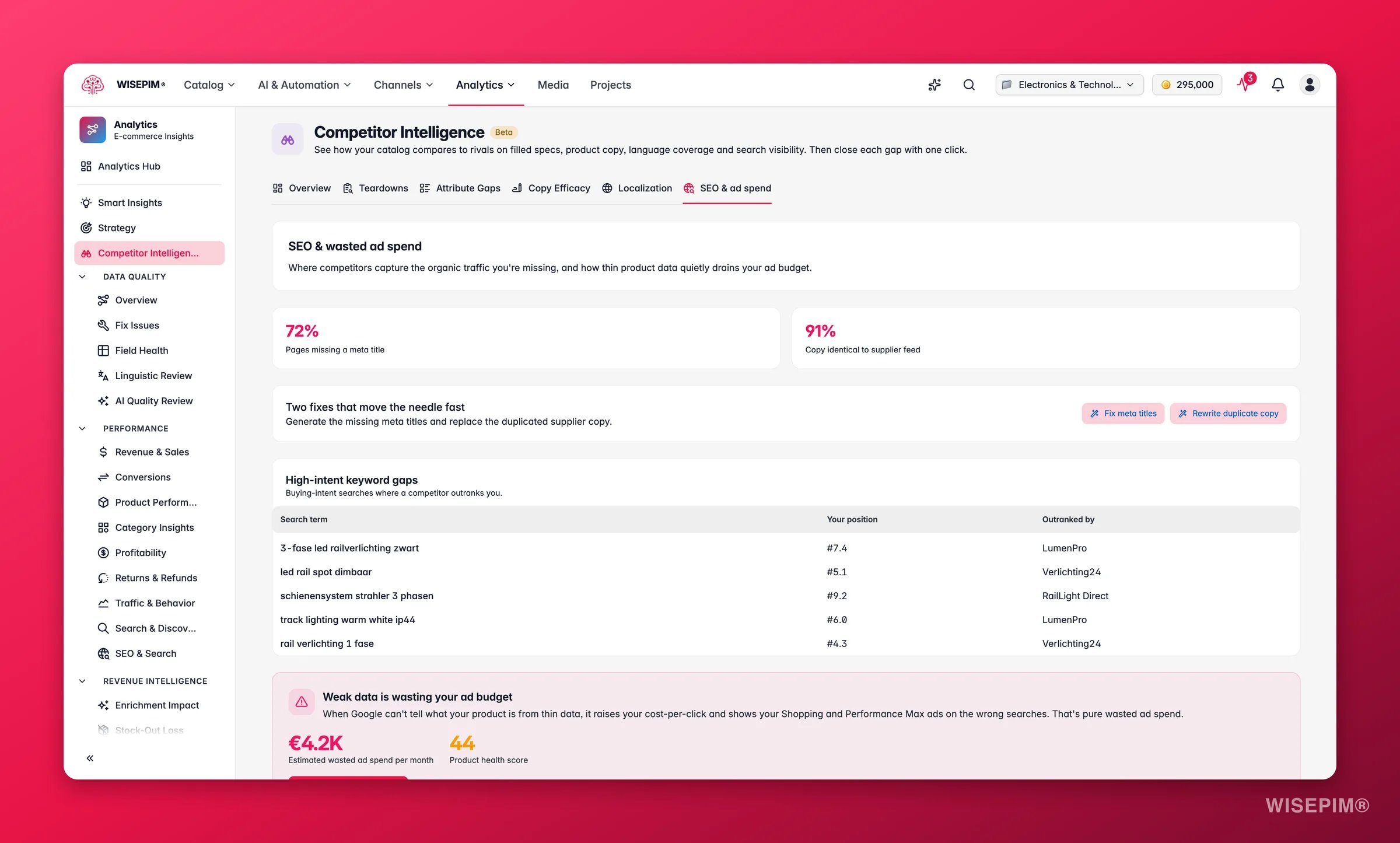
Task: Open the Stock-Out Loss sidebar link
Action: [x=149, y=730]
